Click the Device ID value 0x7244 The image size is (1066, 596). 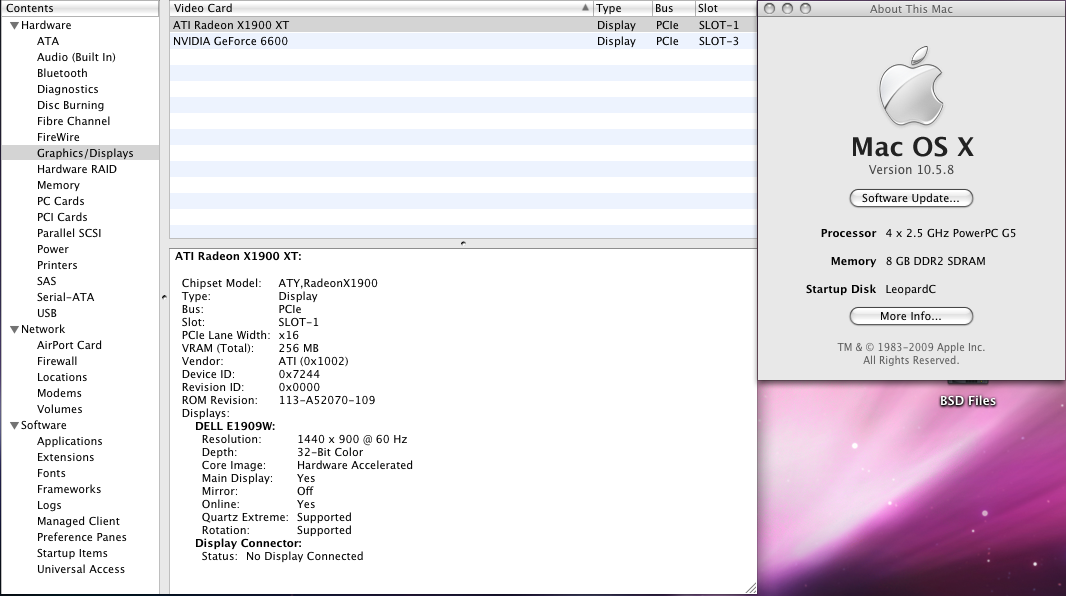tap(299, 374)
